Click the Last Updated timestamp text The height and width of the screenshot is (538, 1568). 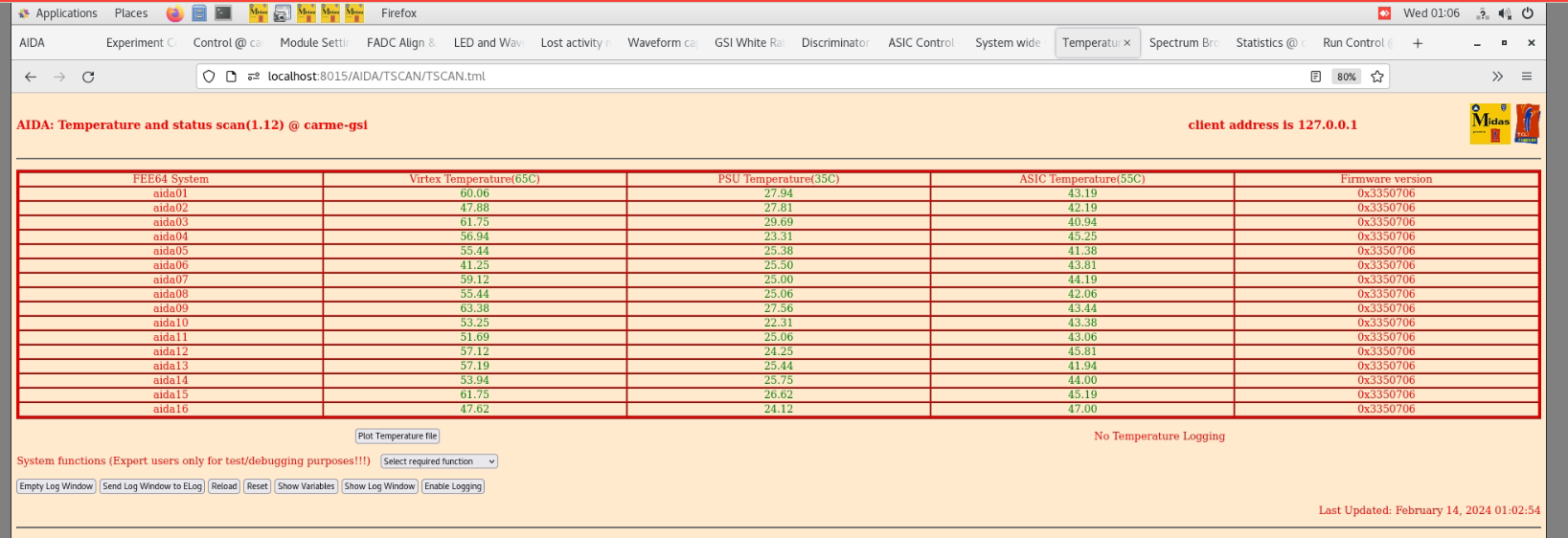(x=1429, y=510)
